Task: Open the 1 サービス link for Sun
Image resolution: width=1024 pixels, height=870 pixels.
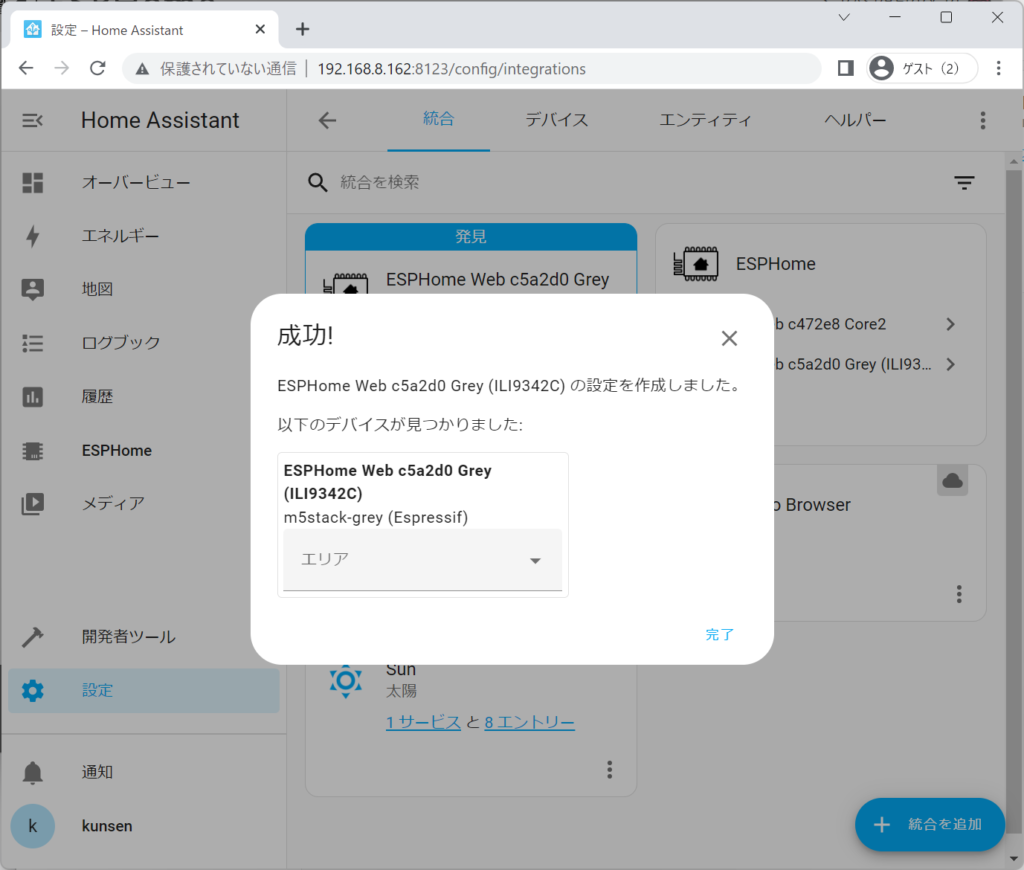Action: [x=423, y=721]
